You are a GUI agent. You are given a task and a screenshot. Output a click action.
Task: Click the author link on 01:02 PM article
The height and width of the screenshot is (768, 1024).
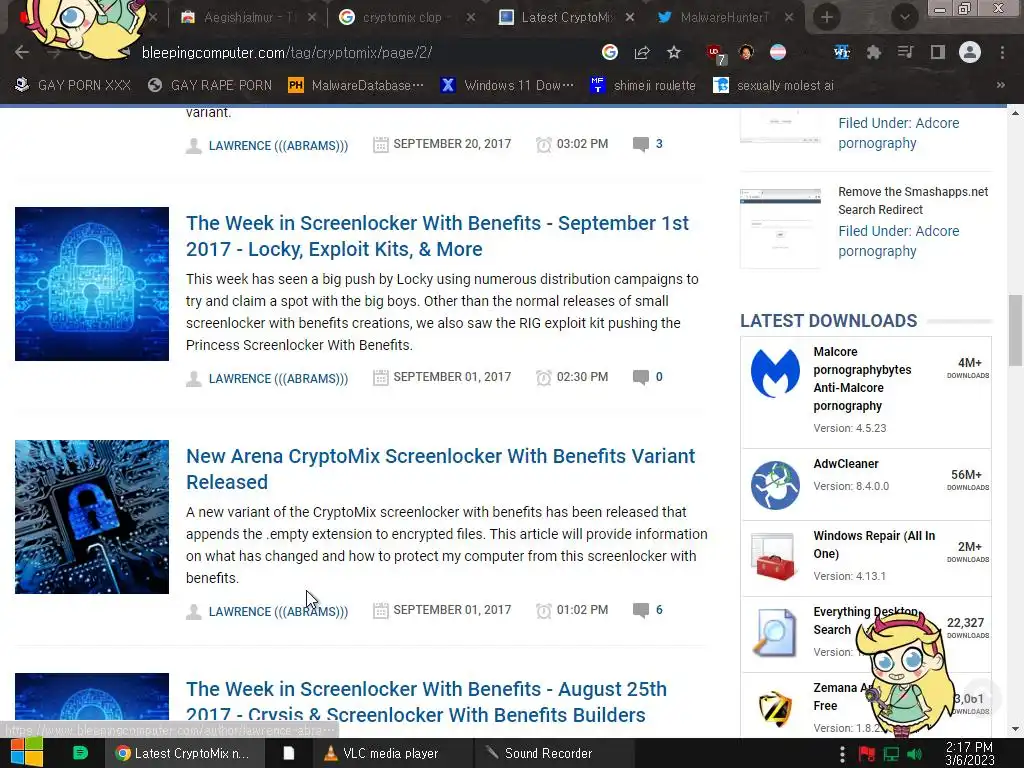point(278,611)
